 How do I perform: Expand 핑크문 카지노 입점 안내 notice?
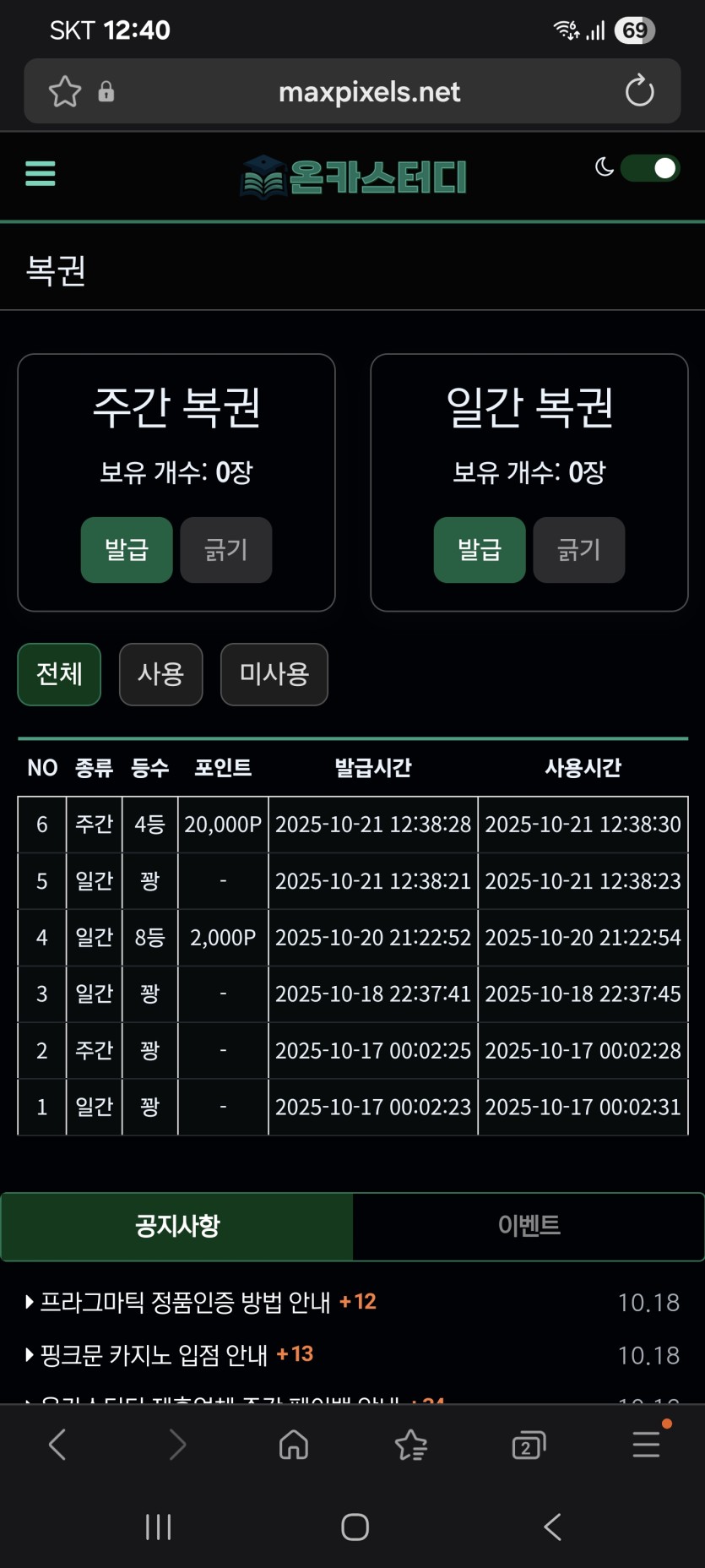pos(154,1355)
